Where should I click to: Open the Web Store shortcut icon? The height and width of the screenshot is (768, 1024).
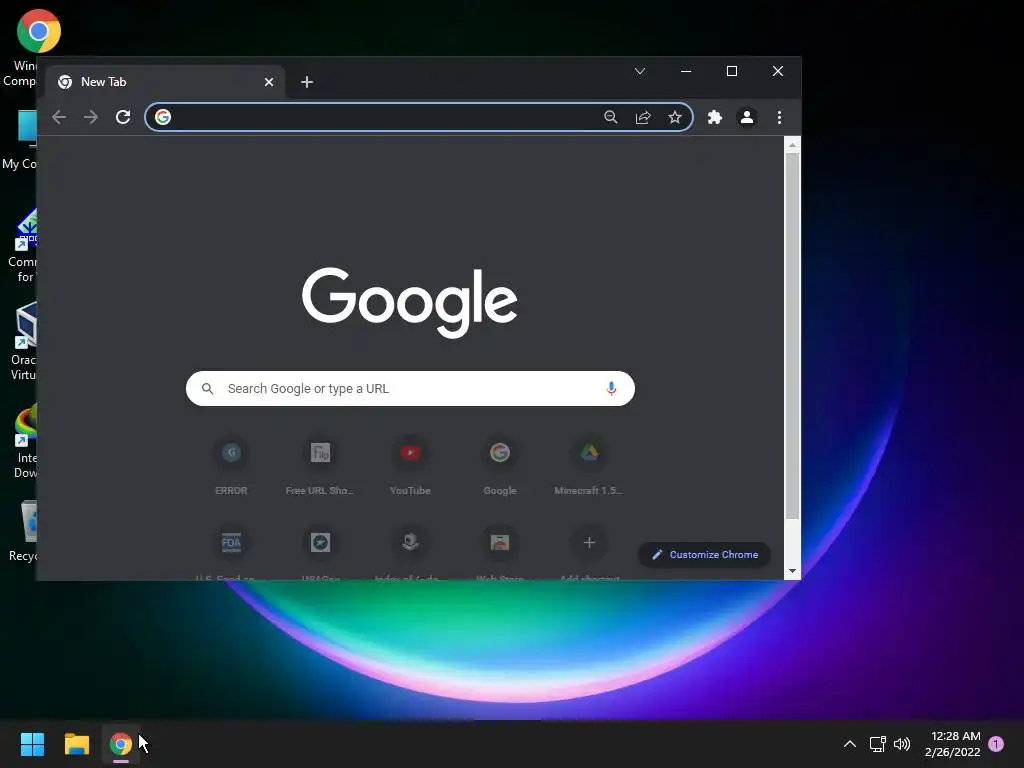[500, 542]
